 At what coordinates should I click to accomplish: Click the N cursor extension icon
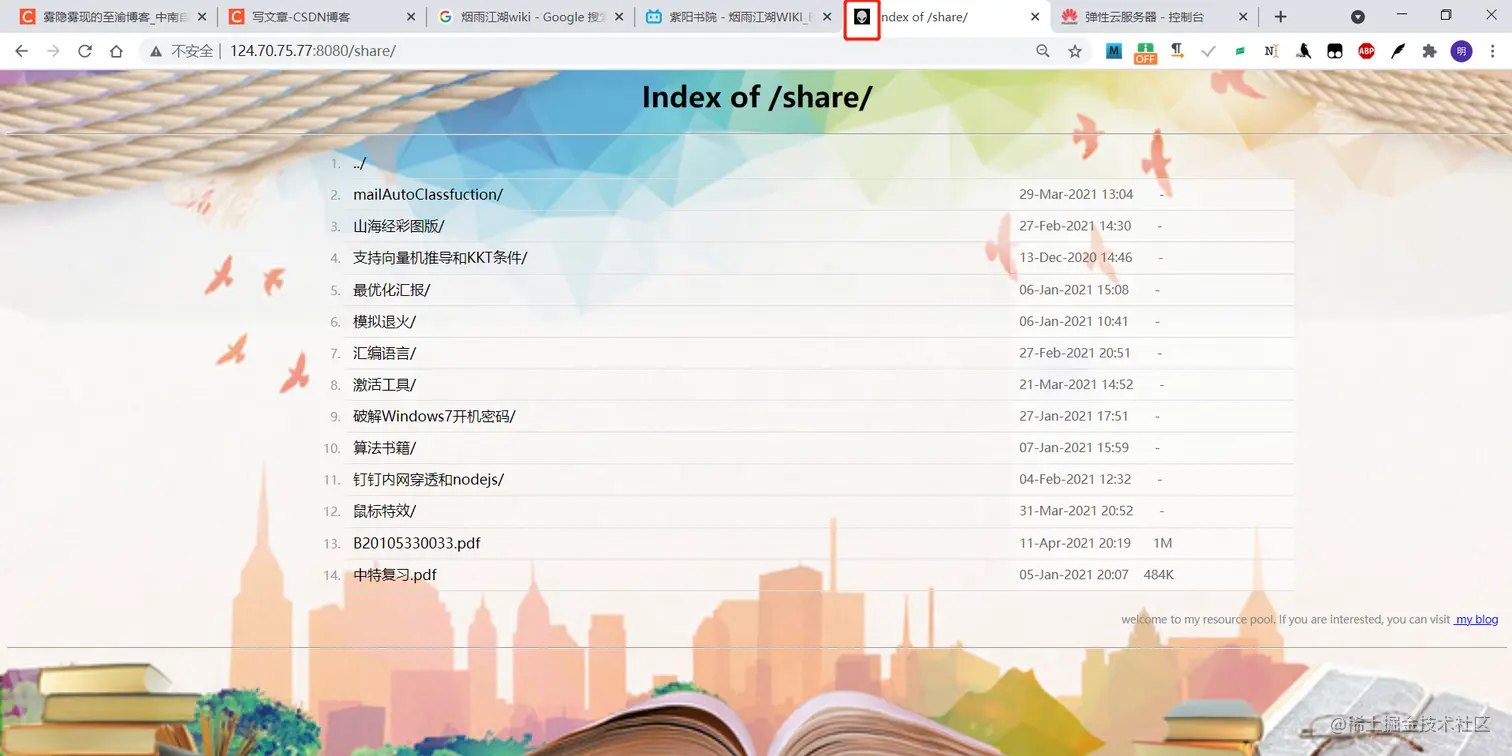[x=1271, y=51]
